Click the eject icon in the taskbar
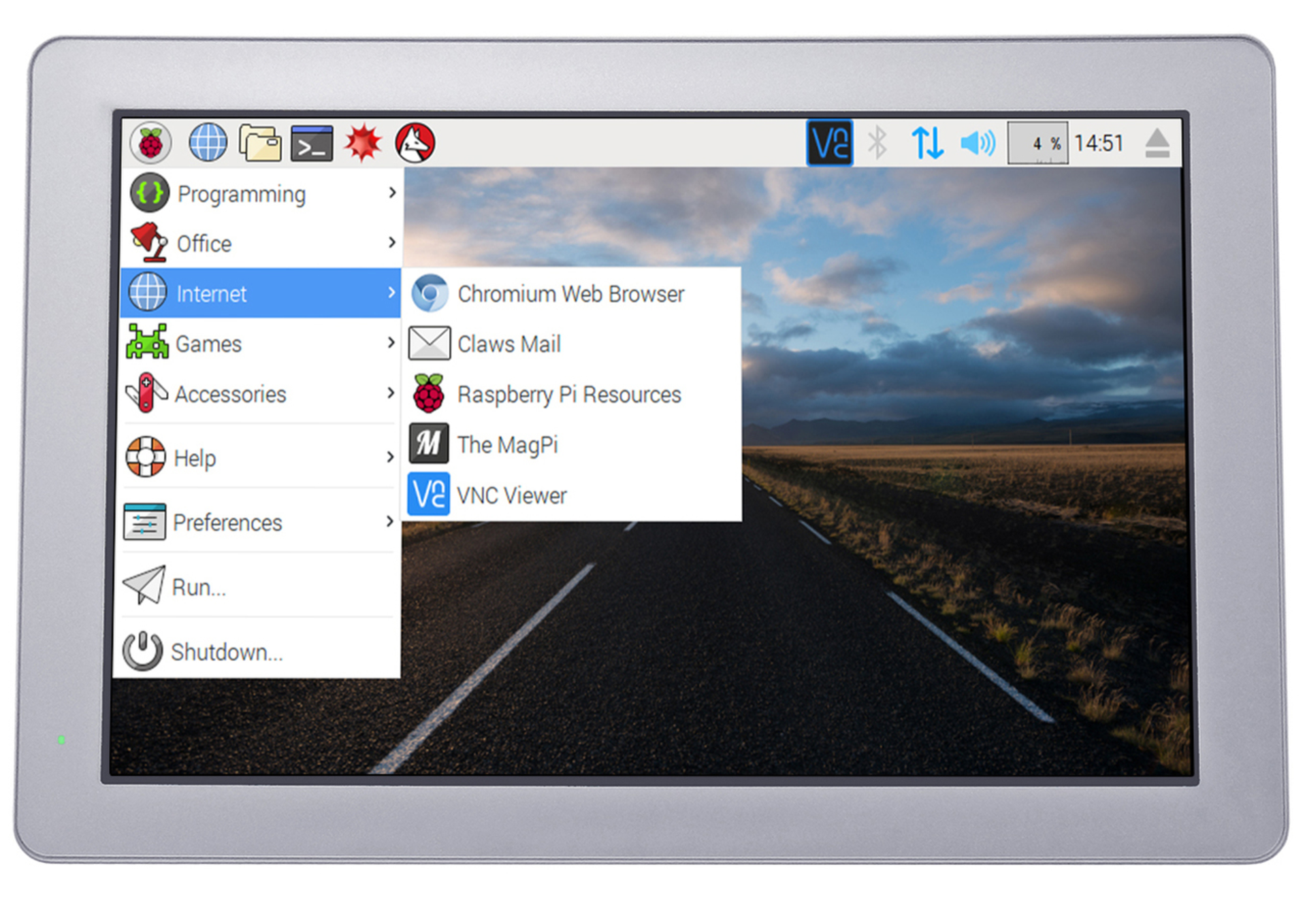The image size is (1307, 924). [x=1157, y=144]
